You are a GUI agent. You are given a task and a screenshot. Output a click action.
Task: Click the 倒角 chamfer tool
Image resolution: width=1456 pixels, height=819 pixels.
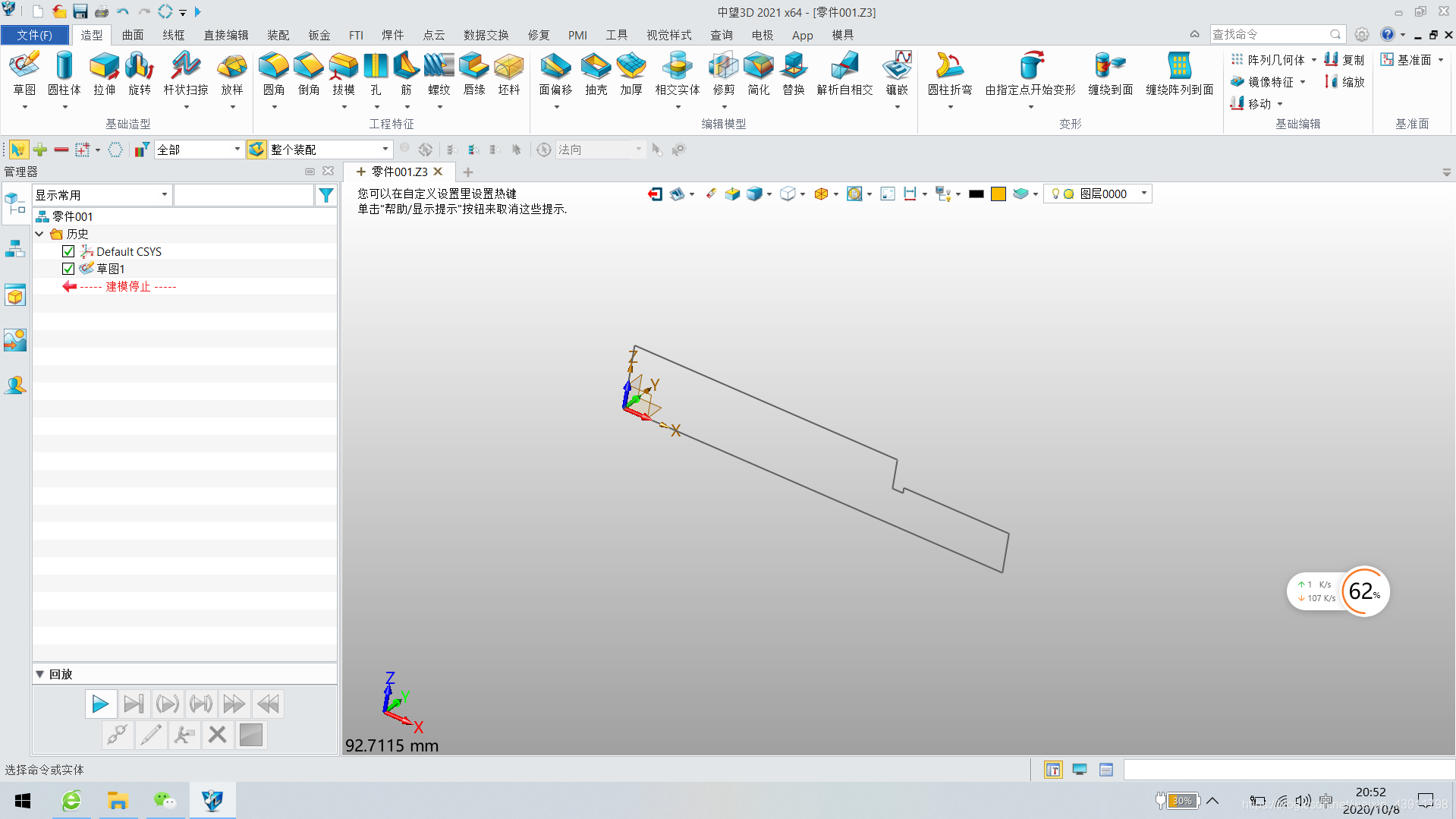[x=309, y=74]
